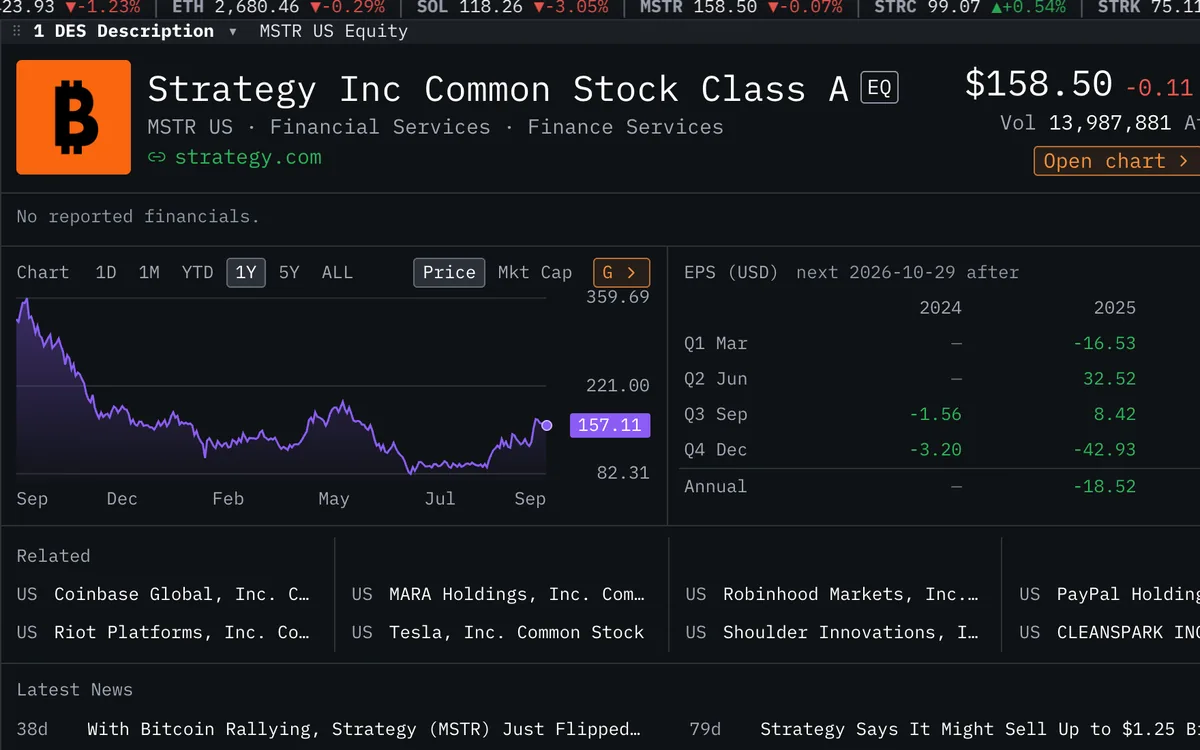Open the strategy.com website link
1200x750 pixels.
[248, 157]
